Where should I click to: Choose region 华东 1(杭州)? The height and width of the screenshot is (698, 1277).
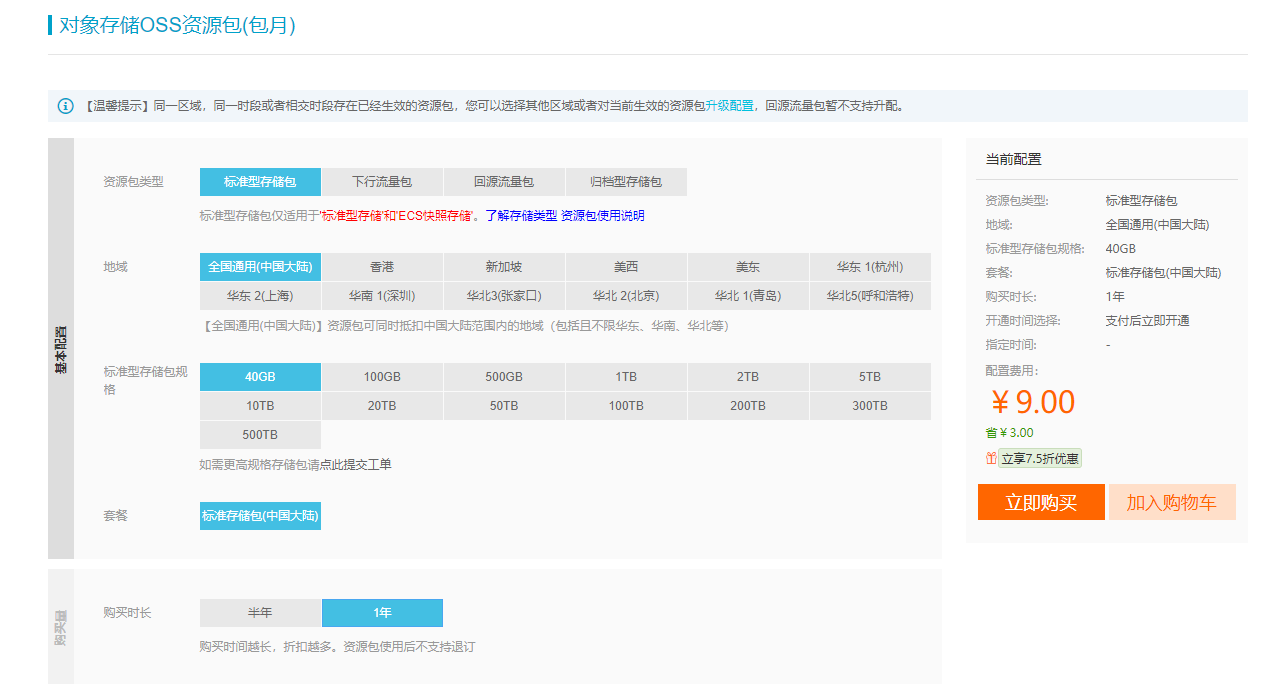pos(870,267)
